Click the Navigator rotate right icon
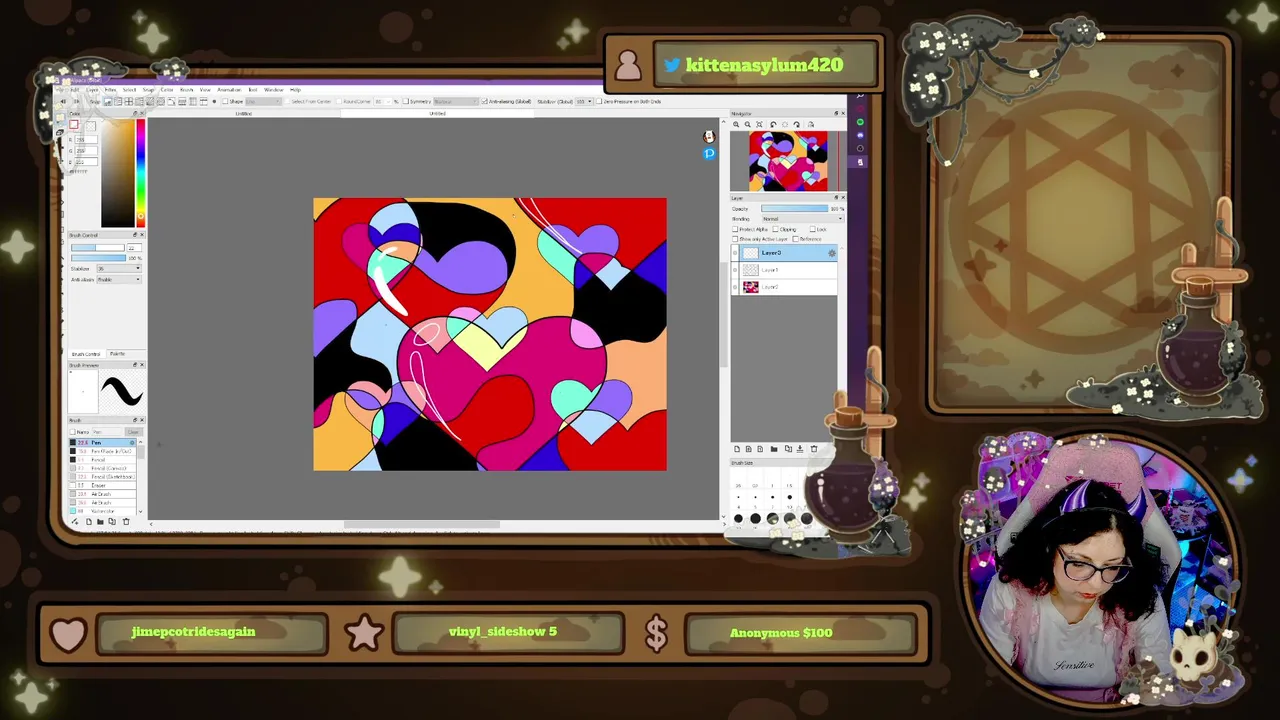Screen dimensions: 1280x720 pos(796,124)
